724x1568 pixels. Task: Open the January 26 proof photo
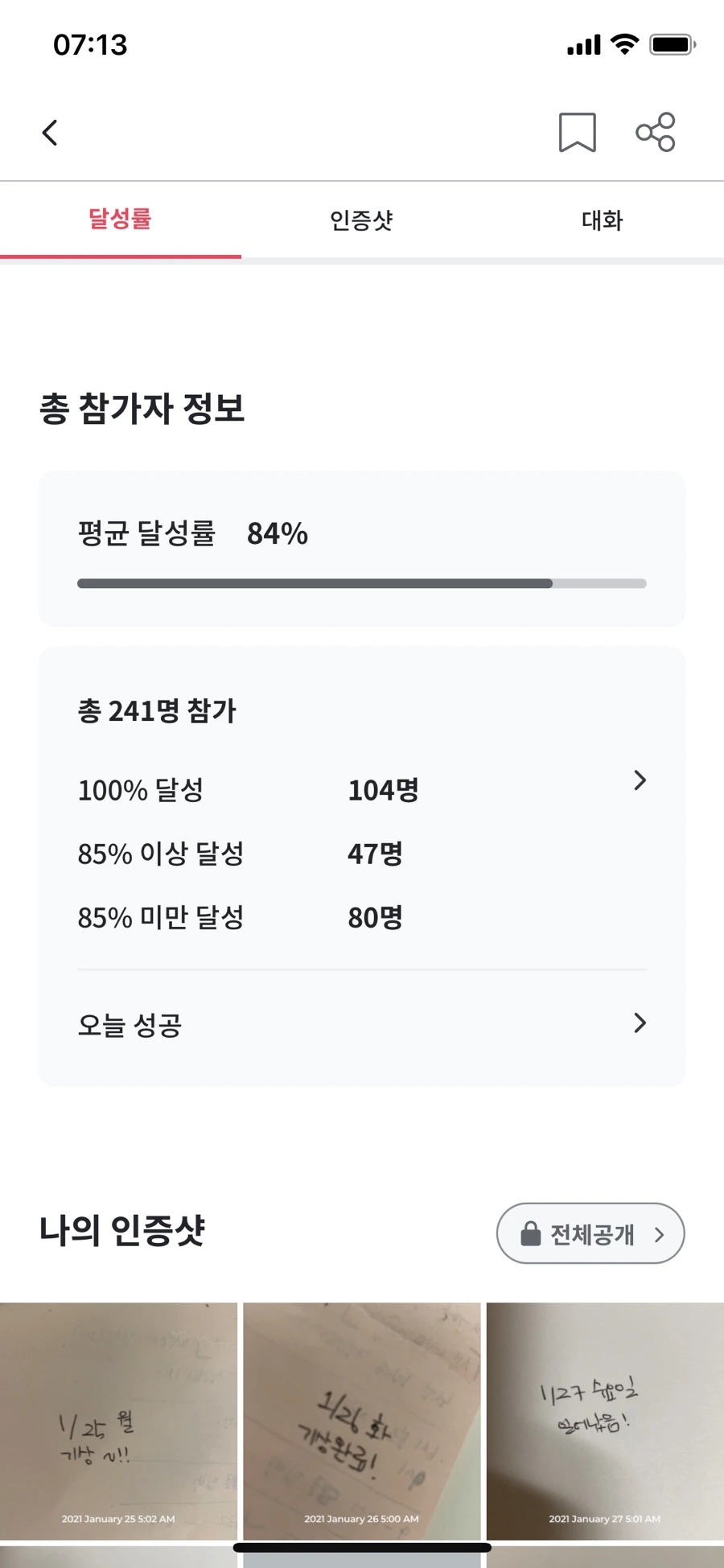pyautogui.click(x=361, y=1420)
